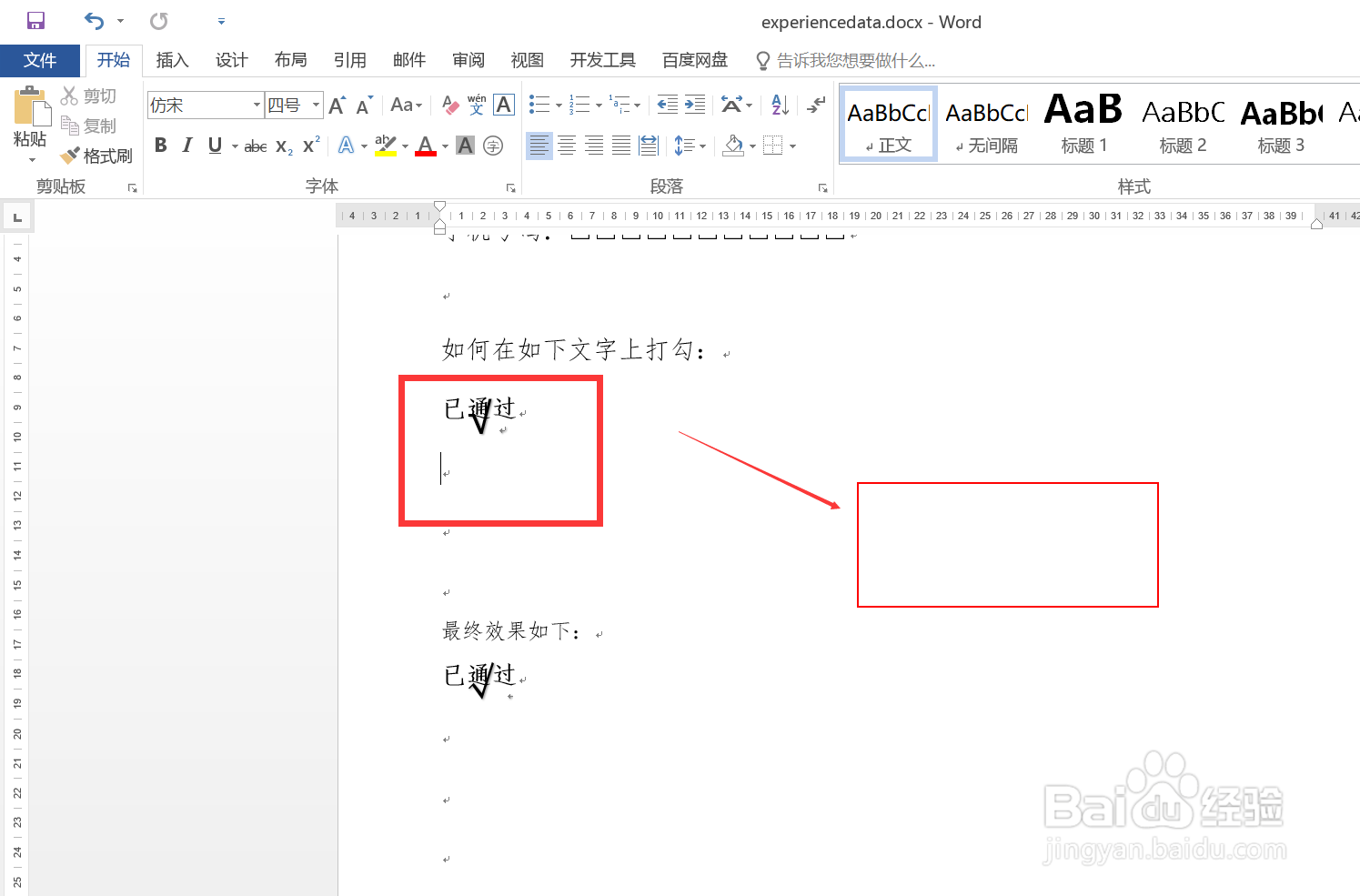The width and height of the screenshot is (1360, 896).
Task: Click 复制 copy button
Action: click(x=88, y=126)
